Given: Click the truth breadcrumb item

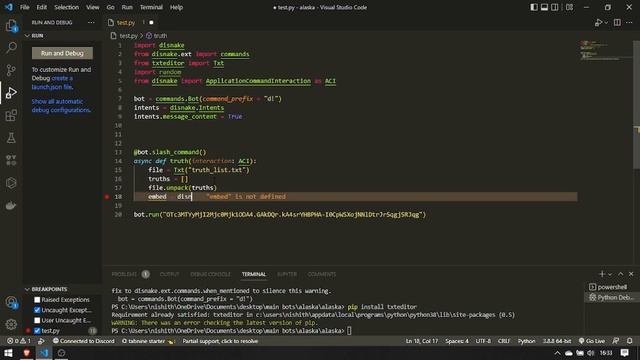Looking at the screenshot, I should [x=157, y=36].
